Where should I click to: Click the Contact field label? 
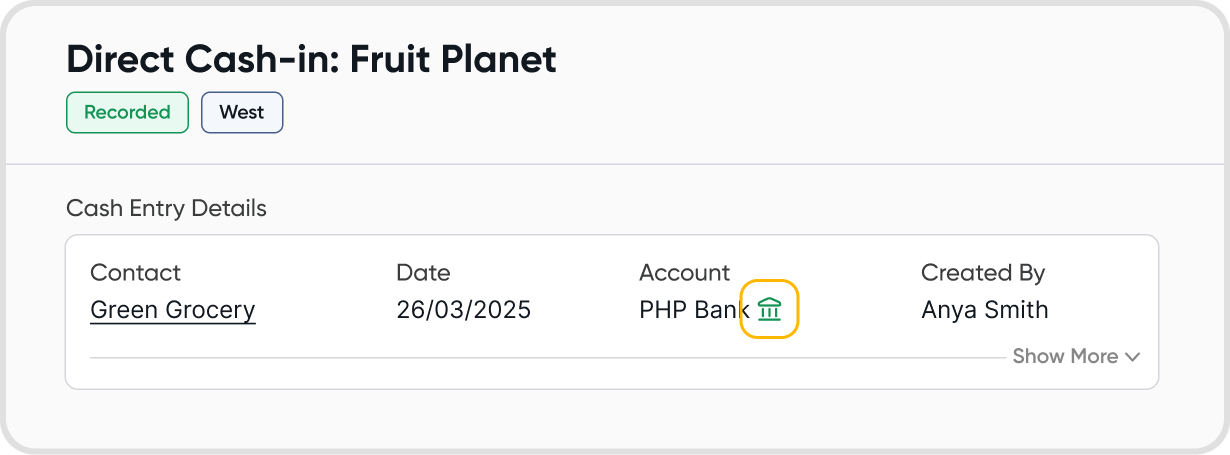135,272
